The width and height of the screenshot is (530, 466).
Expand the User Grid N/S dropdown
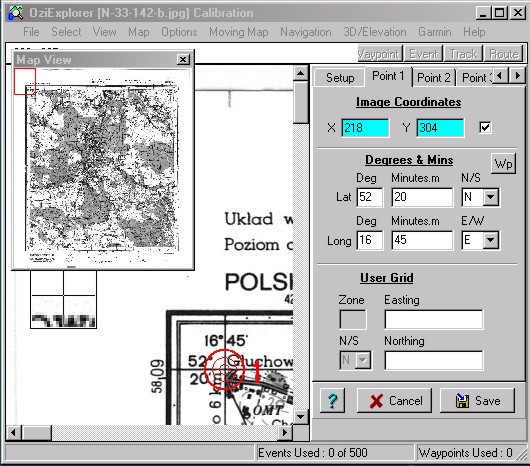363,360
